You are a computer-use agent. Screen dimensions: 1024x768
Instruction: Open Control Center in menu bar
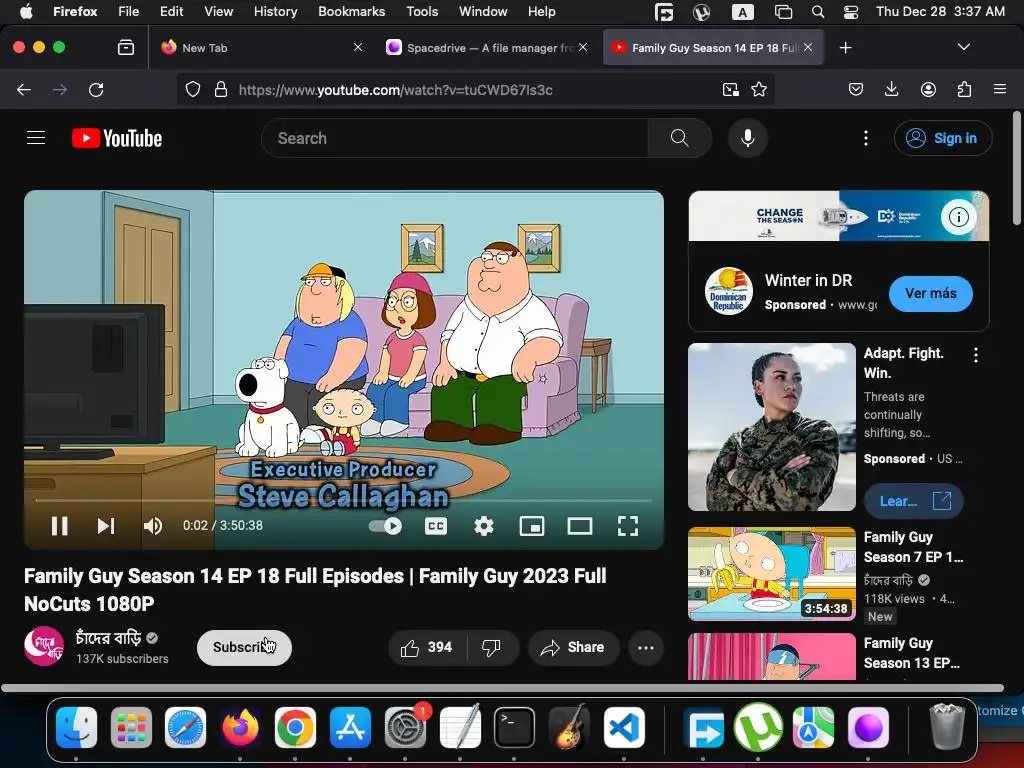851,12
